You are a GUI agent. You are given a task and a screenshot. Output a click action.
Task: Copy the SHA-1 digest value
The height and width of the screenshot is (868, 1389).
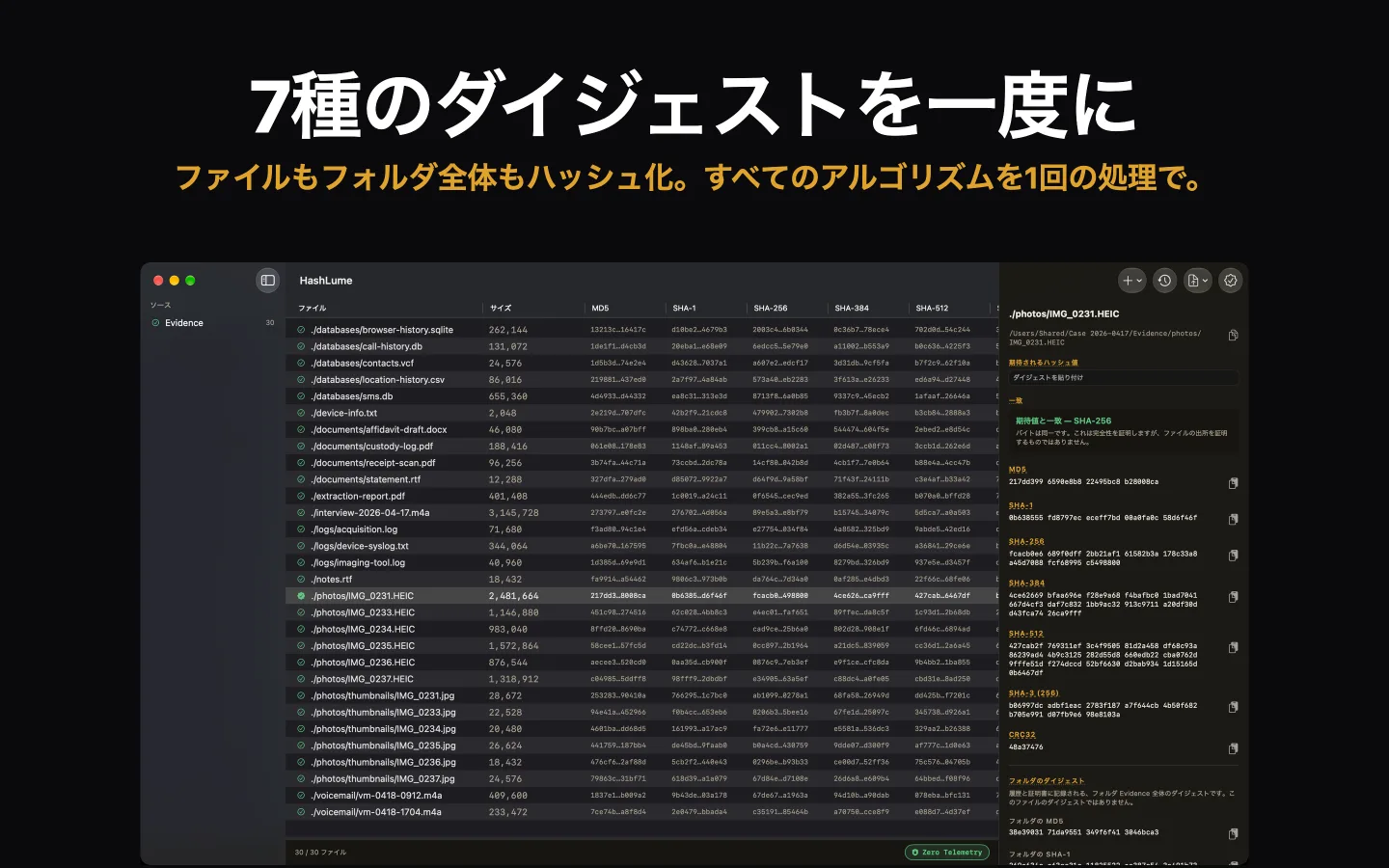click(x=1233, y=519)
